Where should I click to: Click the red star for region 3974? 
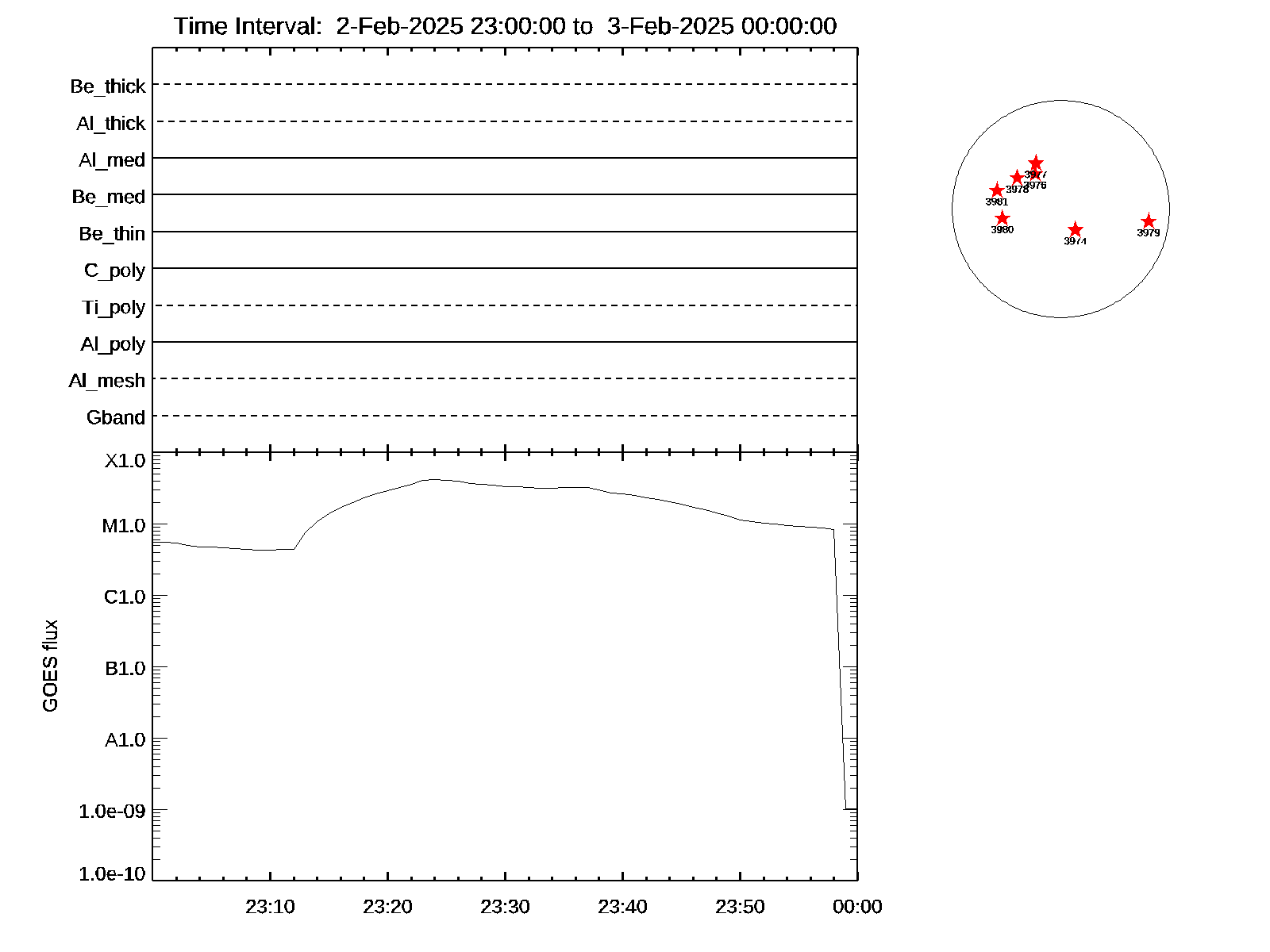point(1076,230)
